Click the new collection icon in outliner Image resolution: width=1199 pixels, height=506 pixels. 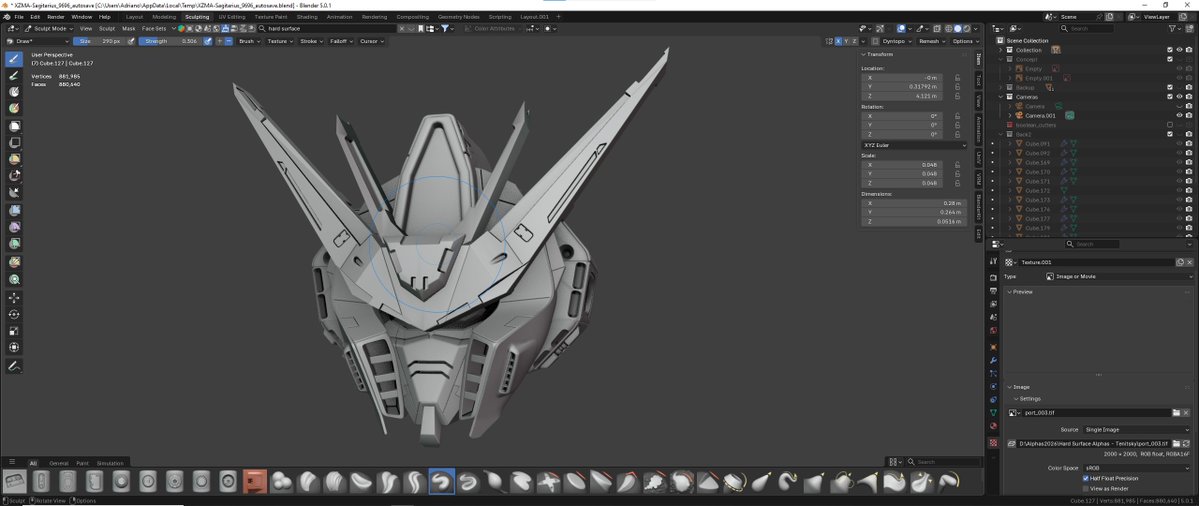point(1189,28)
